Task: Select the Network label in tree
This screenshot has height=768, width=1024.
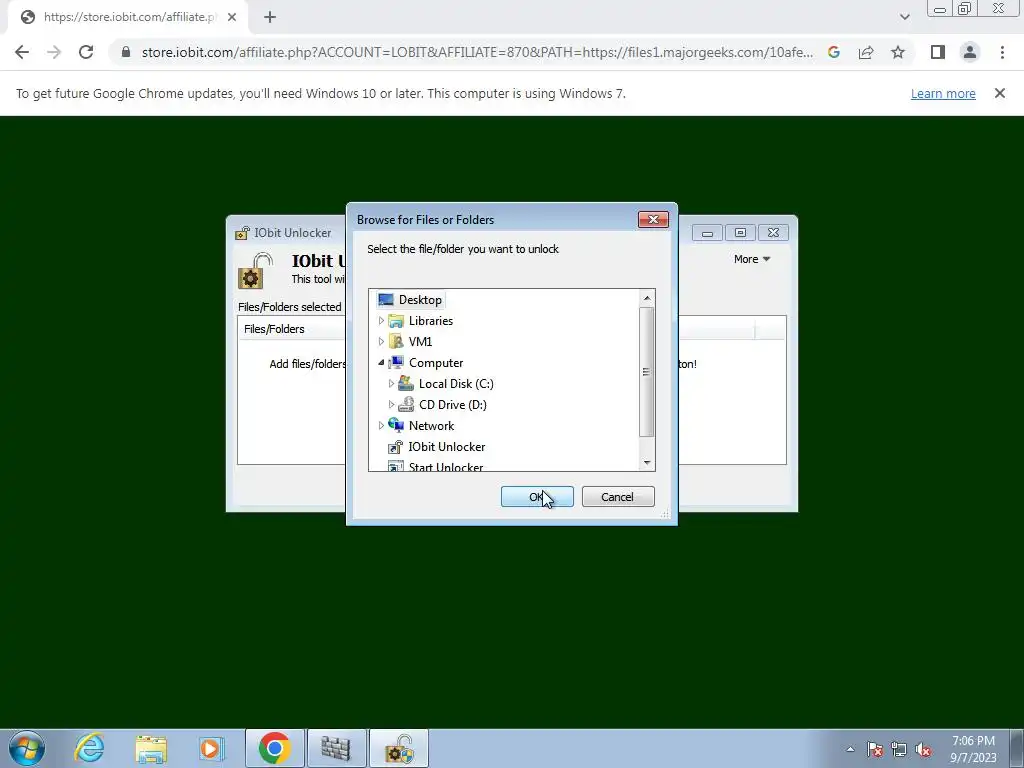Action: click(431, 425)
